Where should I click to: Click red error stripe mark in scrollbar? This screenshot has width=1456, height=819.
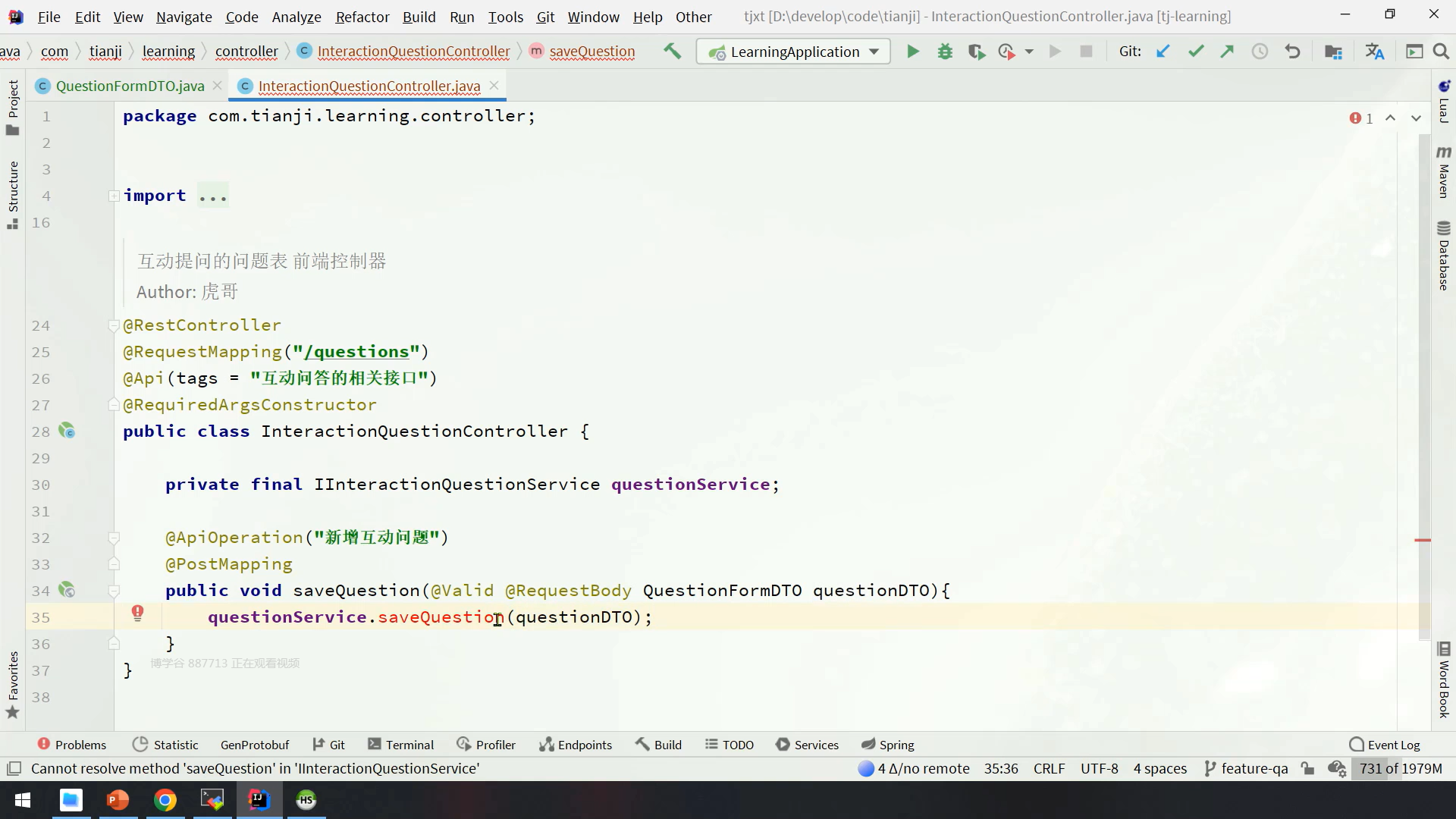click(x=1423, y=540)
